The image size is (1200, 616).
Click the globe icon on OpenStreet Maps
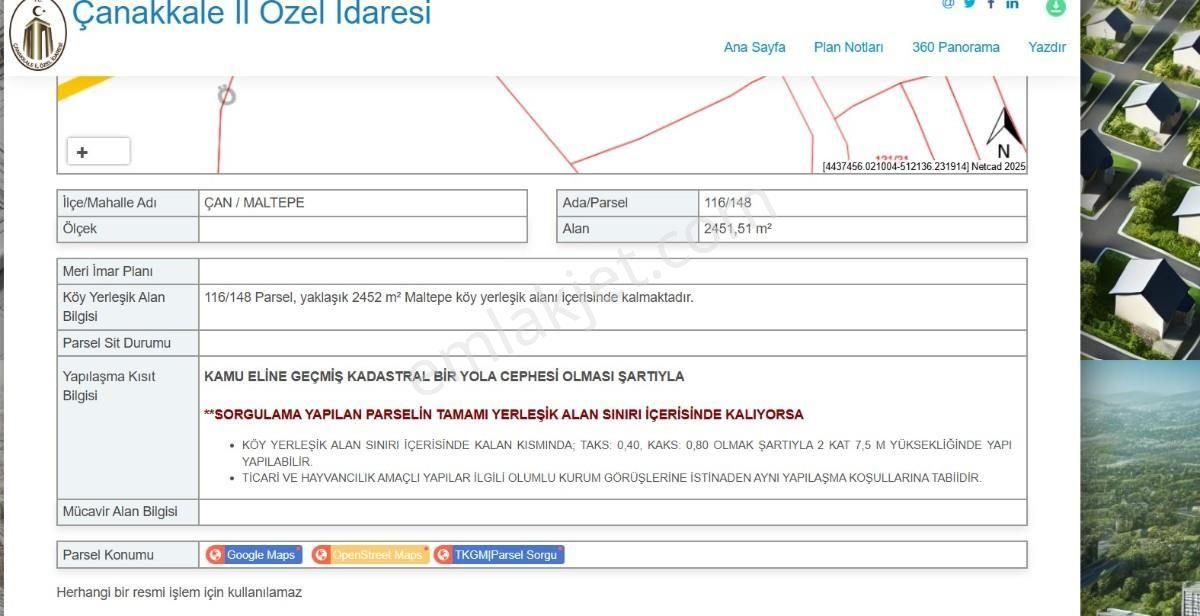(321, 554)
